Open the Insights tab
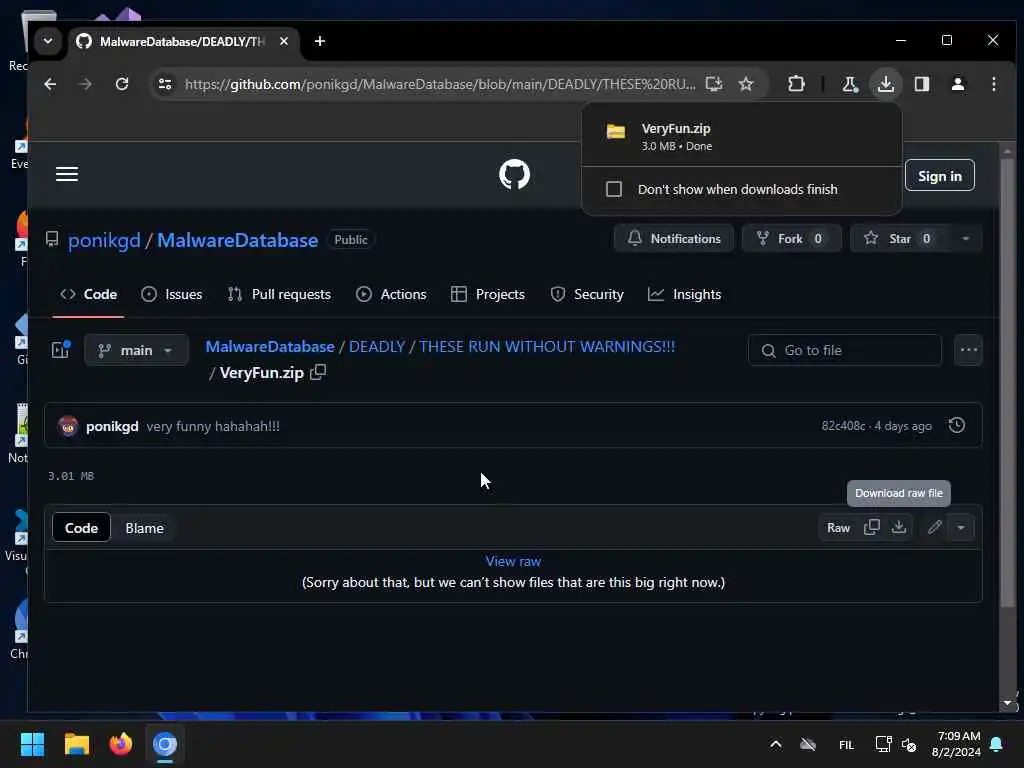1024x768 pixels. tap(684, 295)
